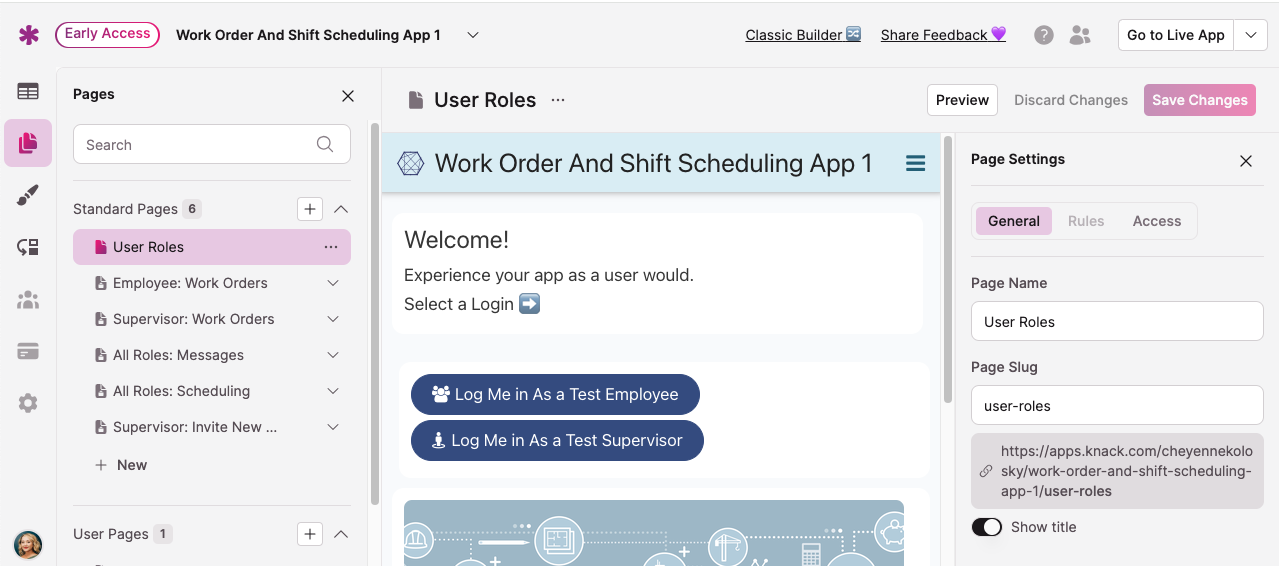Open the Classic Builder link
Screen dimensions: 1279x566
point(803,35)
